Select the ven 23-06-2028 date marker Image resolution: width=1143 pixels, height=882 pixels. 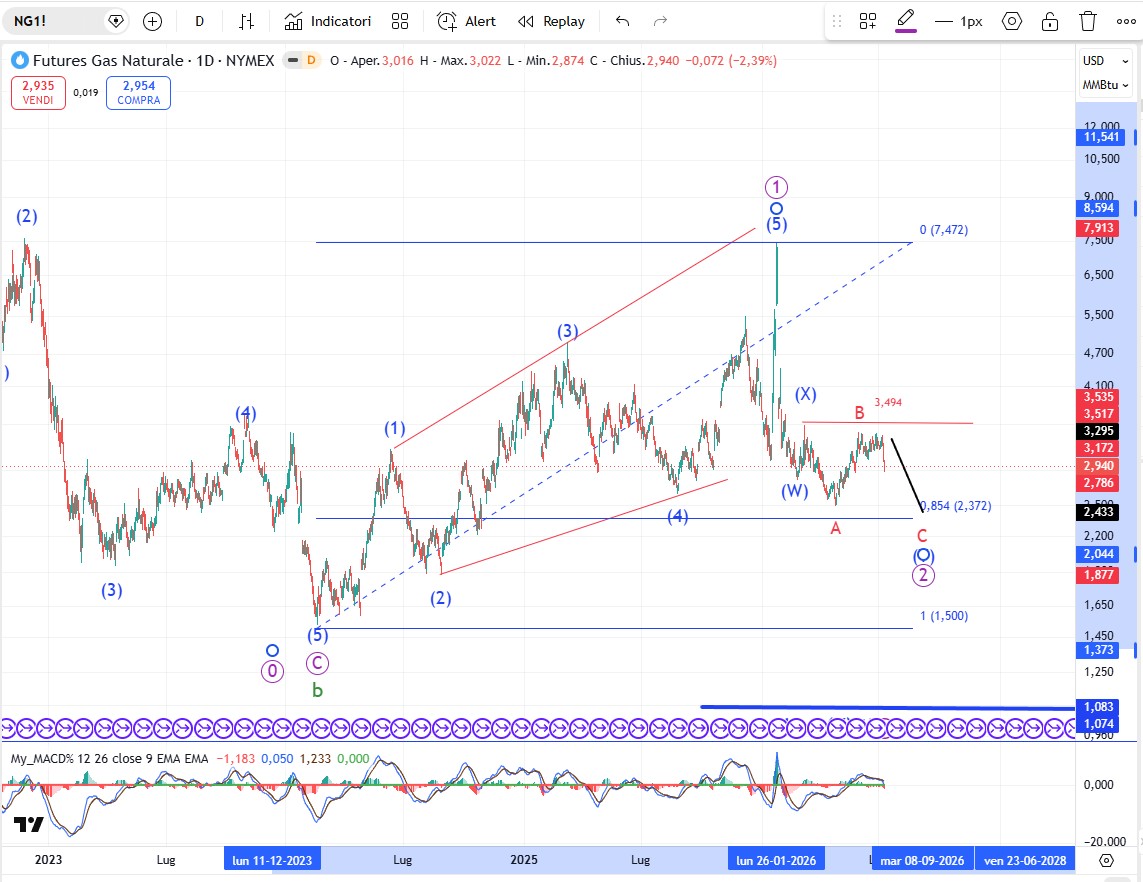[x=1025, y=860]
